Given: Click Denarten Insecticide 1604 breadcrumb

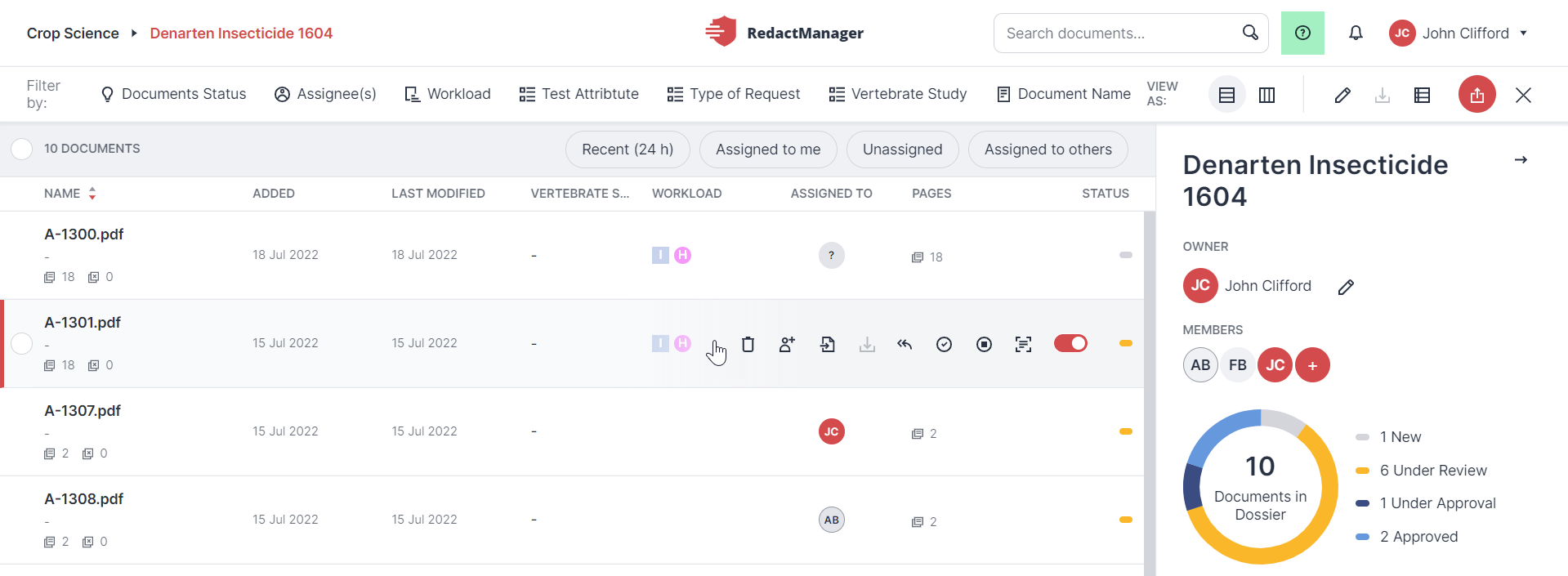Looking at the screenshot, I should tap(241, 33).
